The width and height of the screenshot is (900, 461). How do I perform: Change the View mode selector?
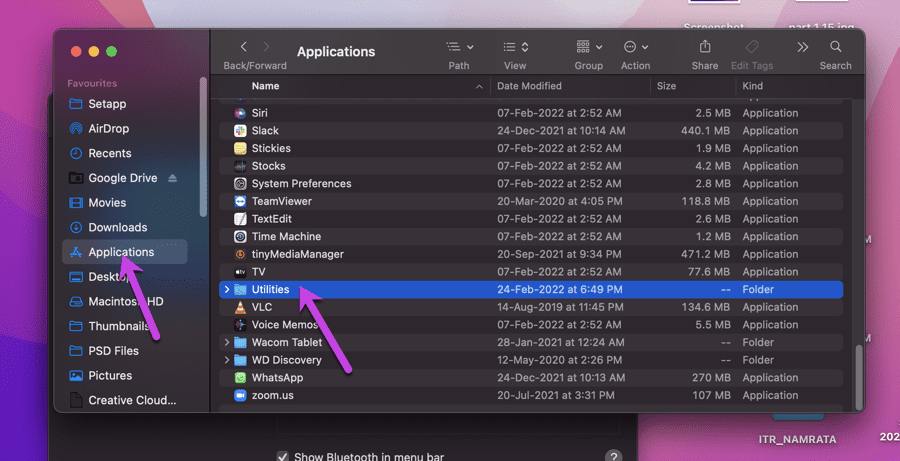(x=515, y=47)
